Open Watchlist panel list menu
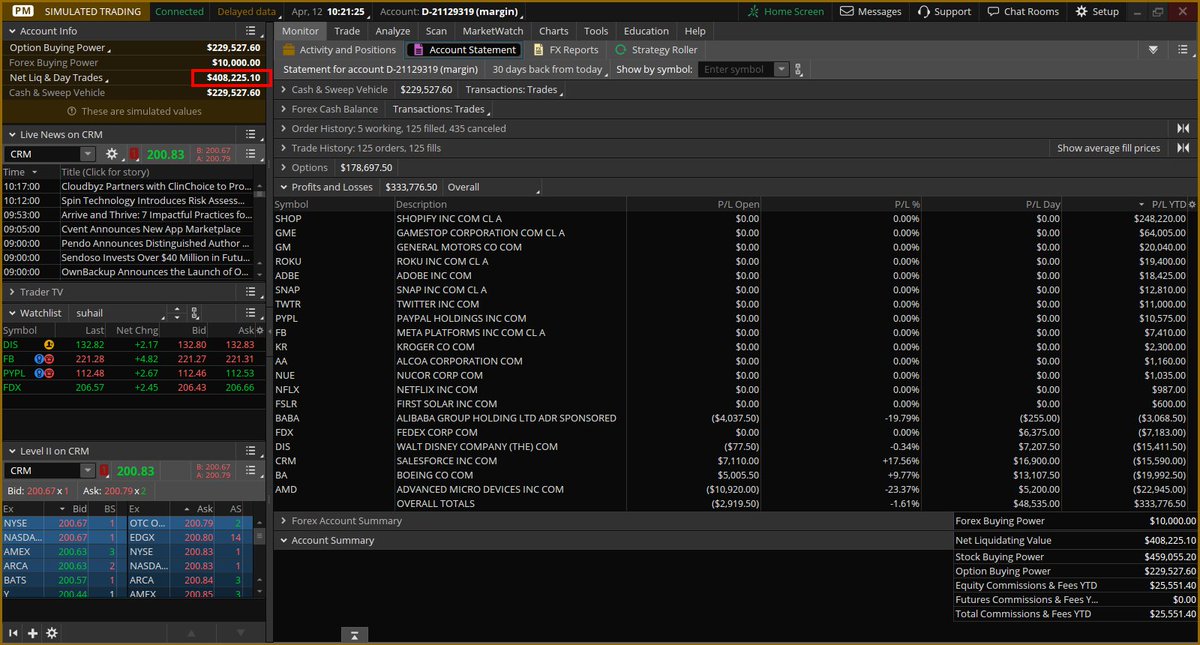Screen dimensions: 1200x645 point(251,313)
